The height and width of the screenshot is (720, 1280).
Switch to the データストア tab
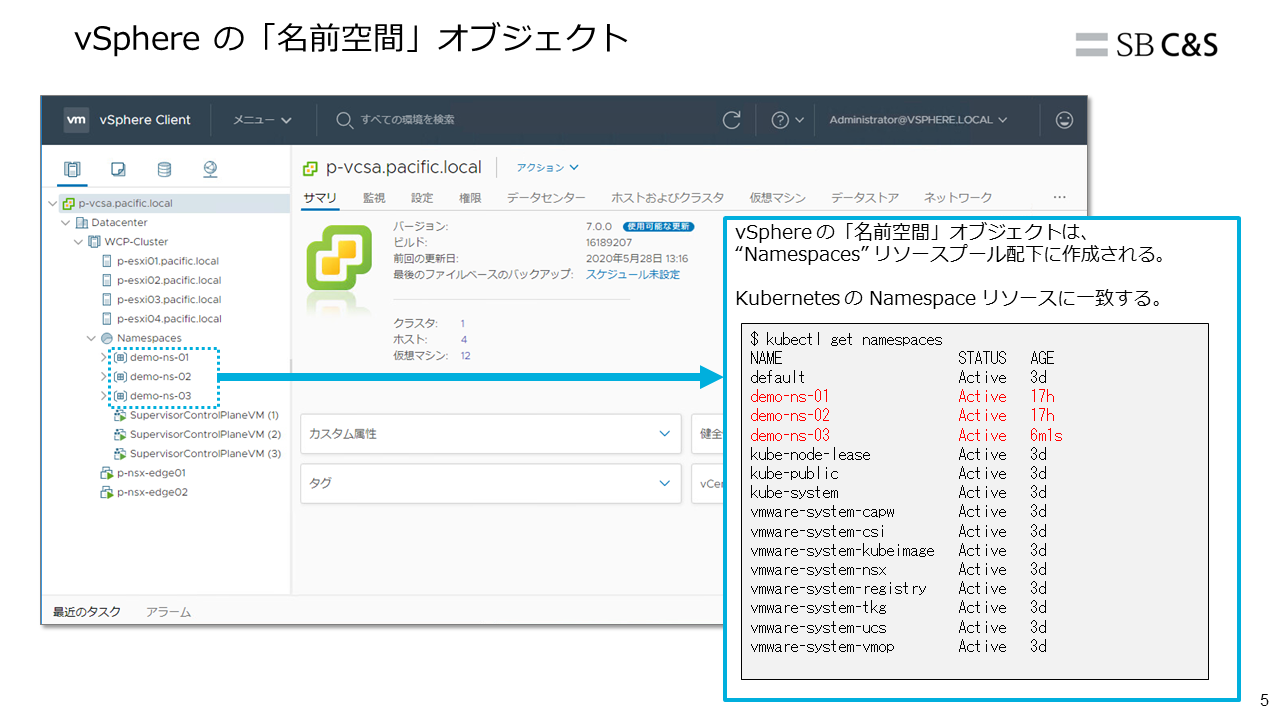point(865,198)
